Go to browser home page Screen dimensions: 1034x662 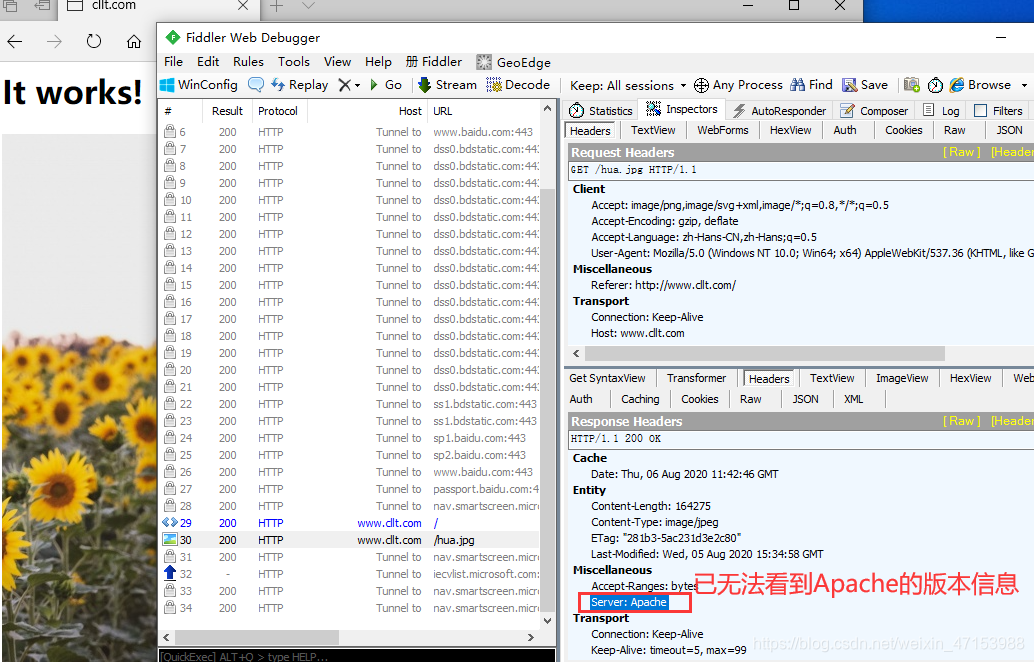pyautogui.click(x=134, y=42)
